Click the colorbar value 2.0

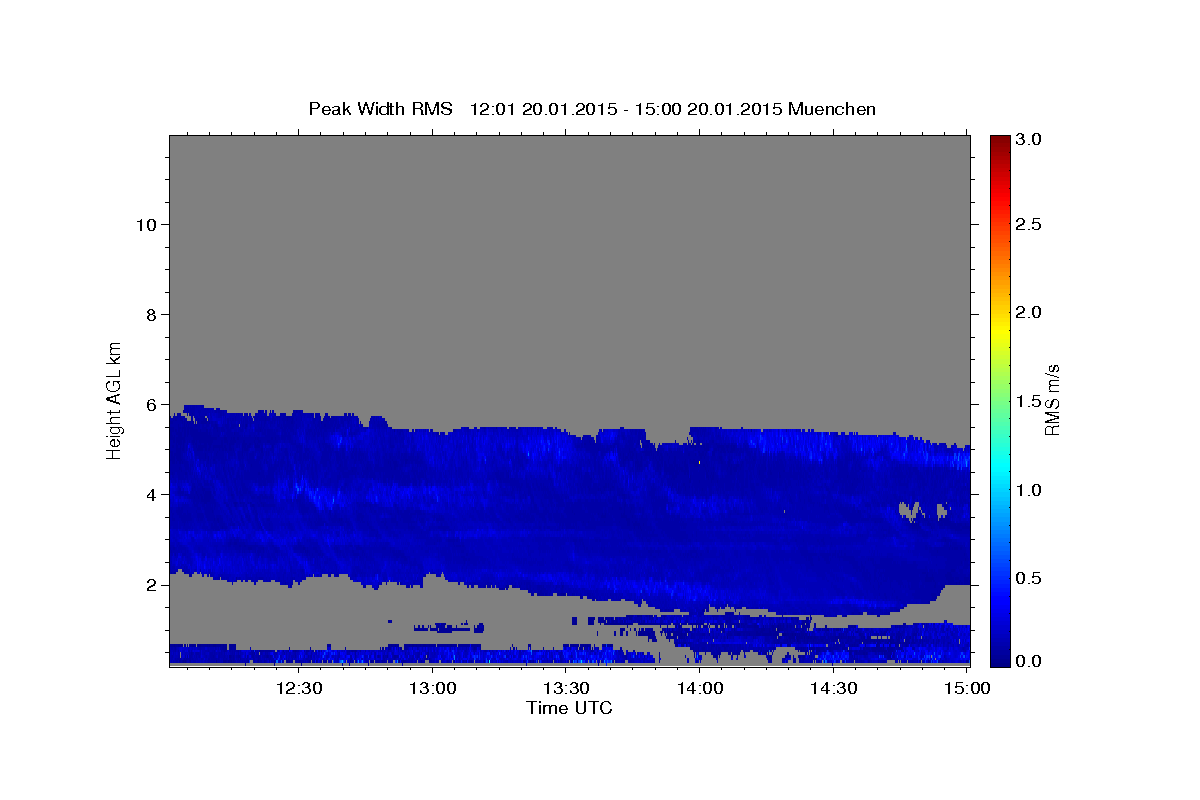click(1029, 312)
